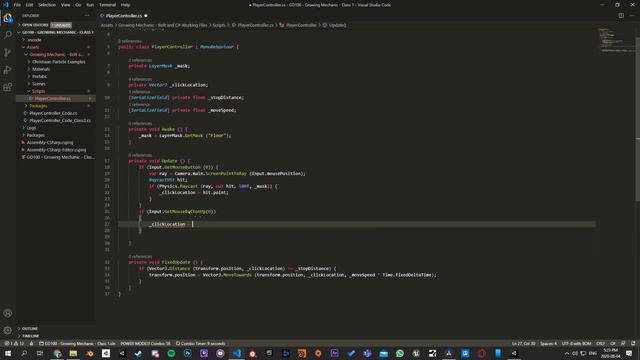640x360 pixels.
Task: Open Microsoft Teams from taskbar
Action: click(x=367, y=353)
